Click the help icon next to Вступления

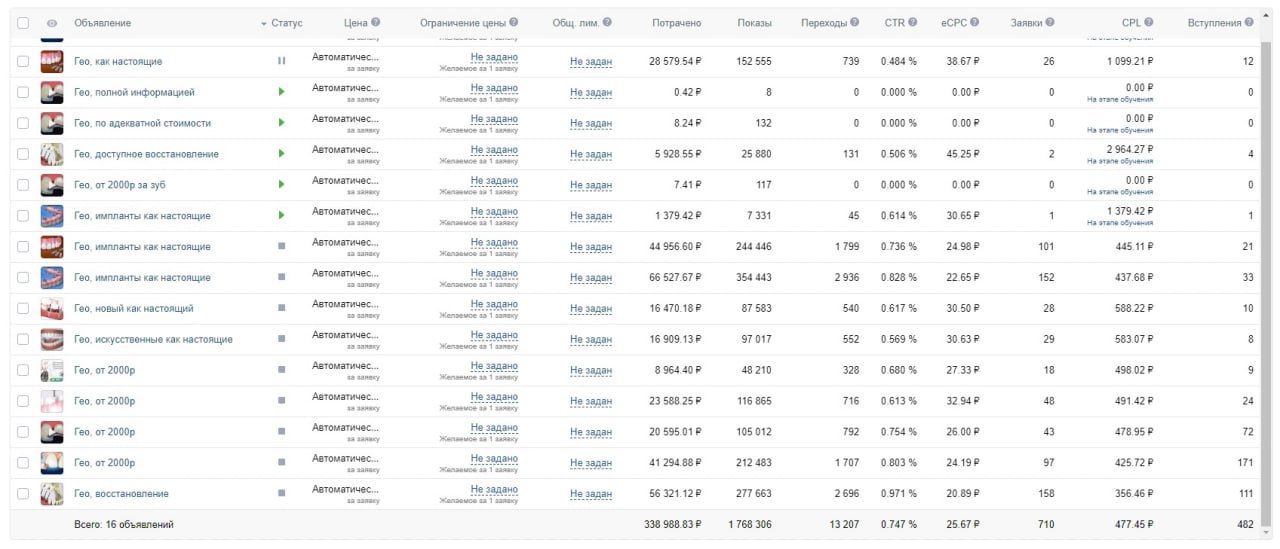1249,22
